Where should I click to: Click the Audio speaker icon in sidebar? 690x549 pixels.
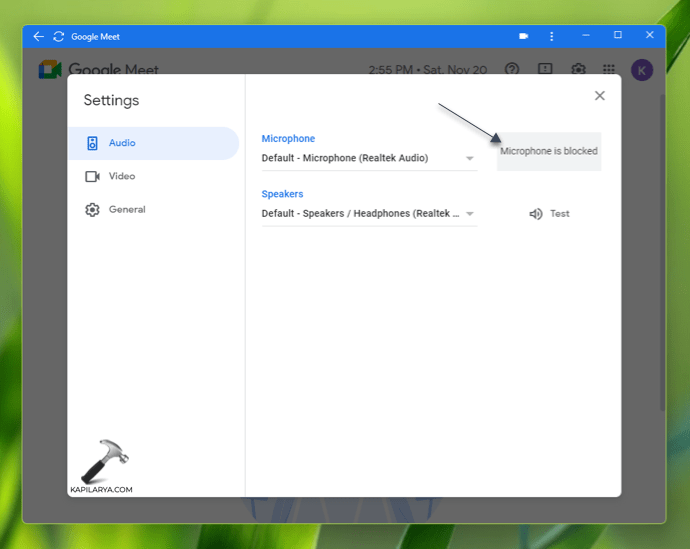[92, 143]
